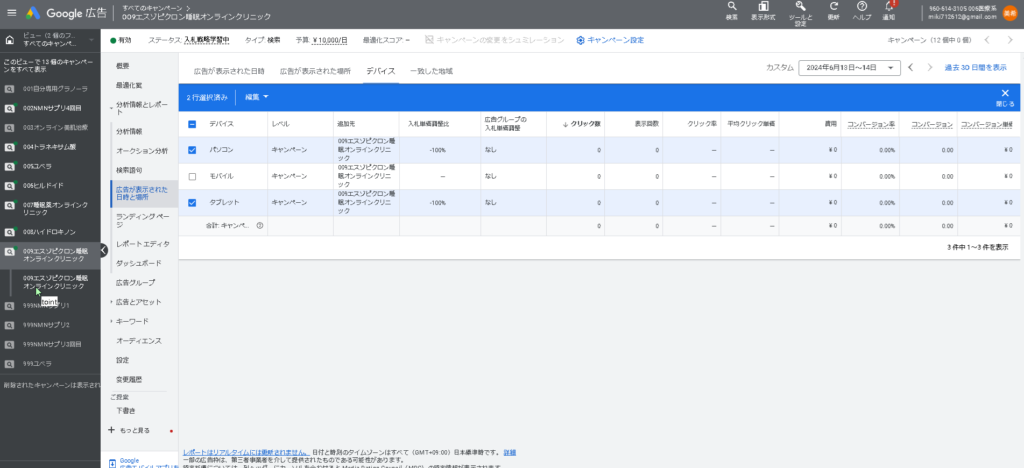
Task: Open 概要 in navigation menu
Action: (123, 65)
